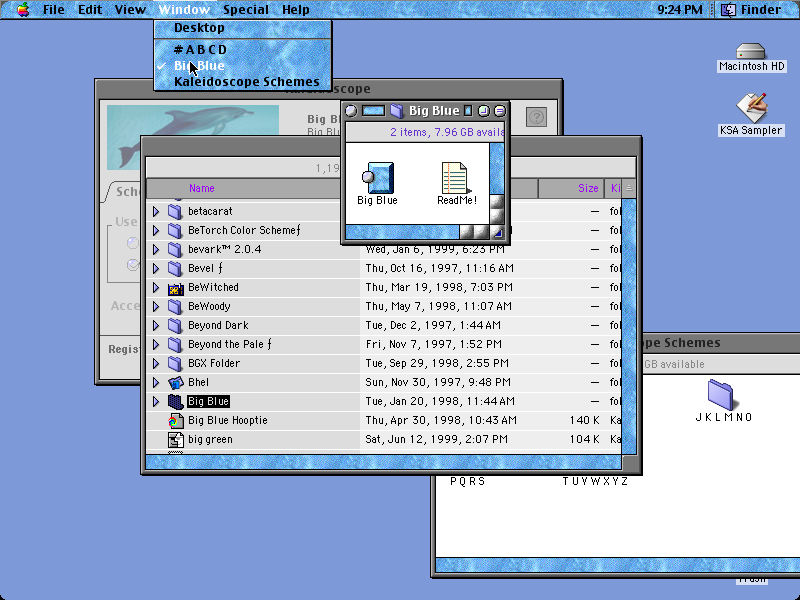Click the Beyond the Pale folder icon
Image resolution: width=800 pixels, height=600 pixels.
[175, 344]
